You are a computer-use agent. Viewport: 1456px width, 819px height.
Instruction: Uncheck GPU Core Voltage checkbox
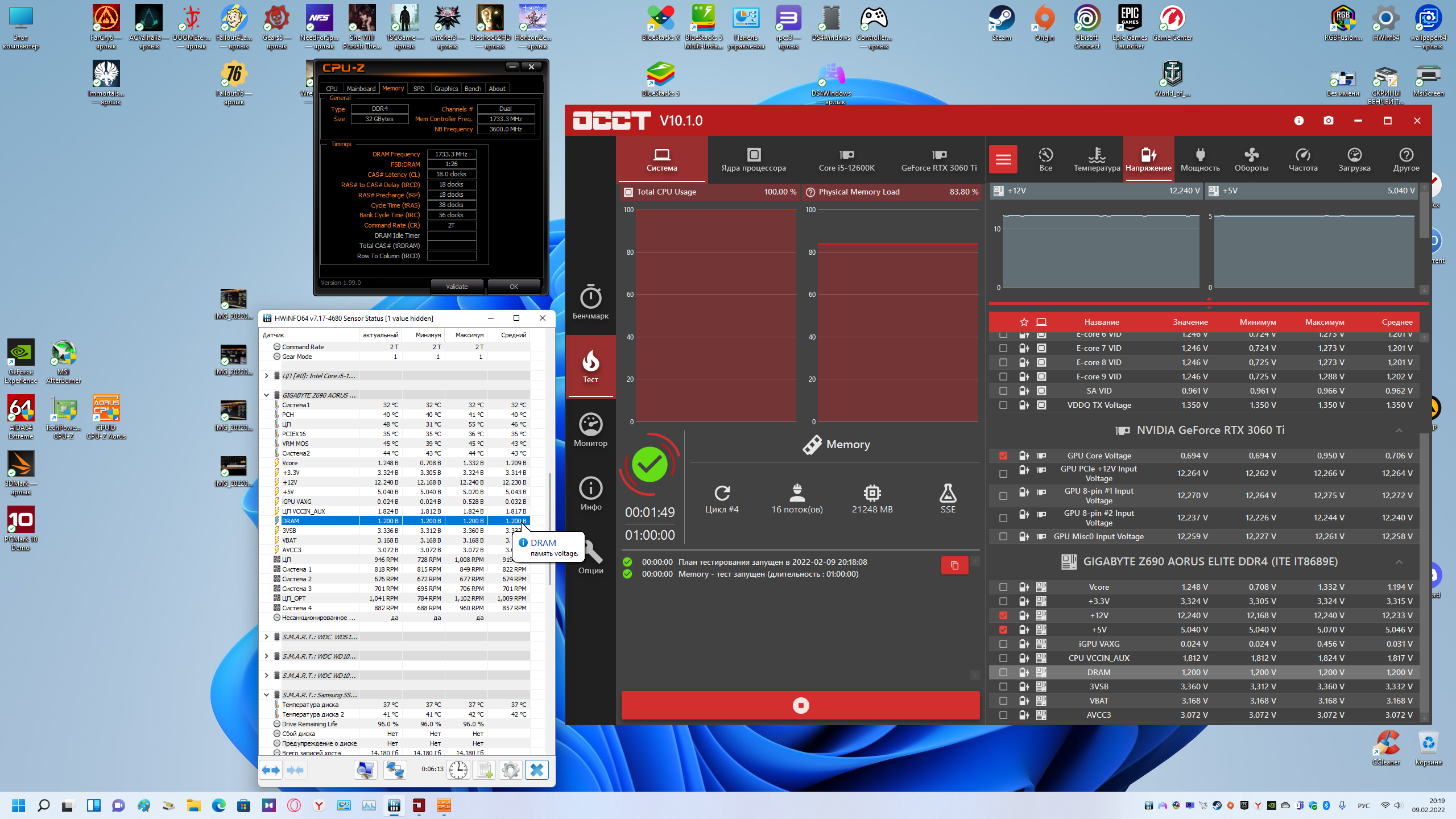tap(1003, 456)
